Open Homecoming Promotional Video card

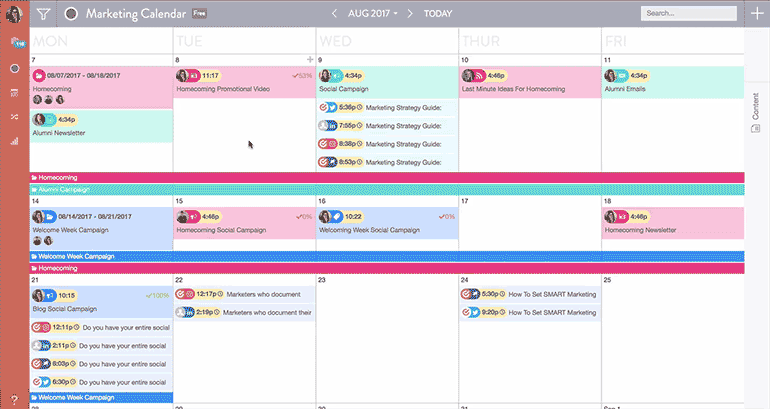click(x=244, y=82)
